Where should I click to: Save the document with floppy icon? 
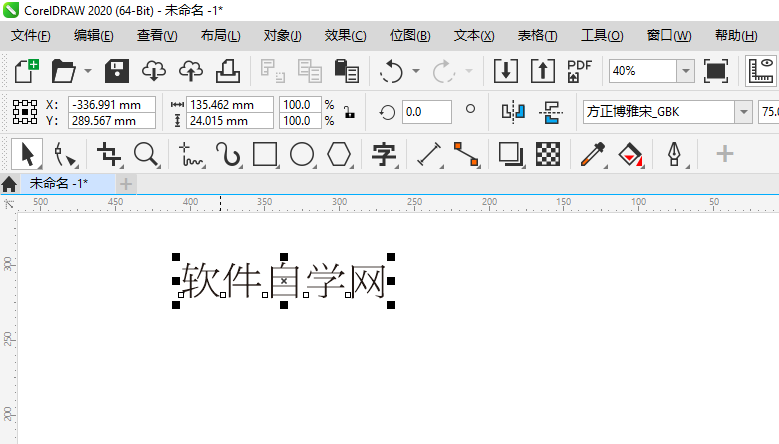coord(117,71)
